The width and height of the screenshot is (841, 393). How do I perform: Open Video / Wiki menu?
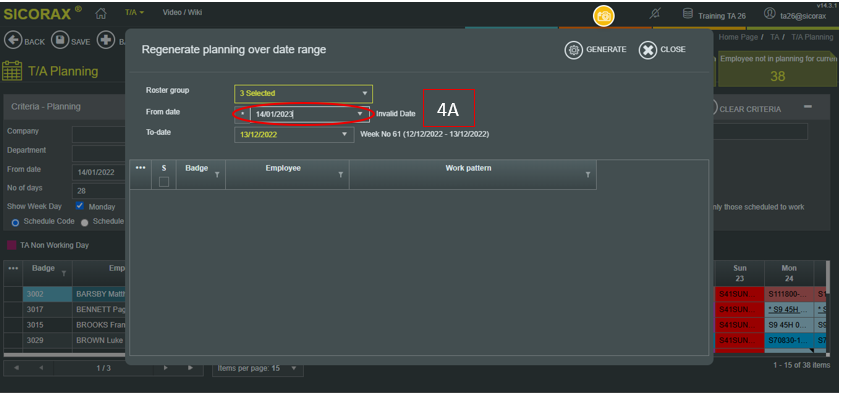[x=182, y=12]
